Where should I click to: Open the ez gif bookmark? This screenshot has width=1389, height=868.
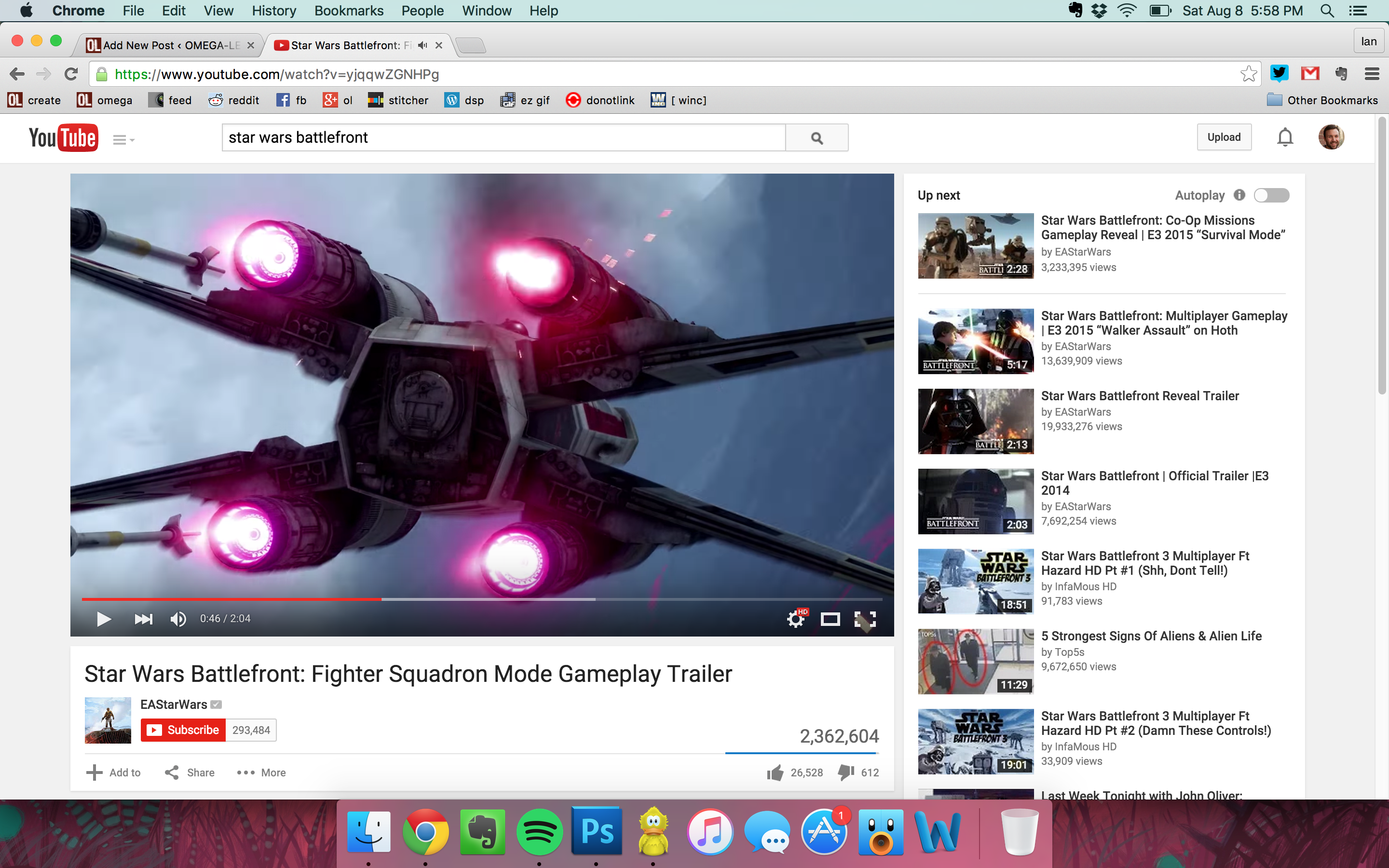tap(525, 100)
